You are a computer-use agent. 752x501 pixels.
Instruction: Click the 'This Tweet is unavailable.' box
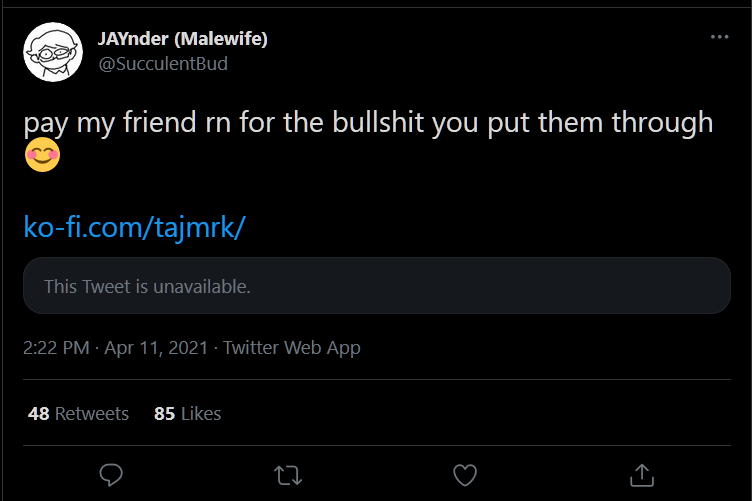point(376,286)
